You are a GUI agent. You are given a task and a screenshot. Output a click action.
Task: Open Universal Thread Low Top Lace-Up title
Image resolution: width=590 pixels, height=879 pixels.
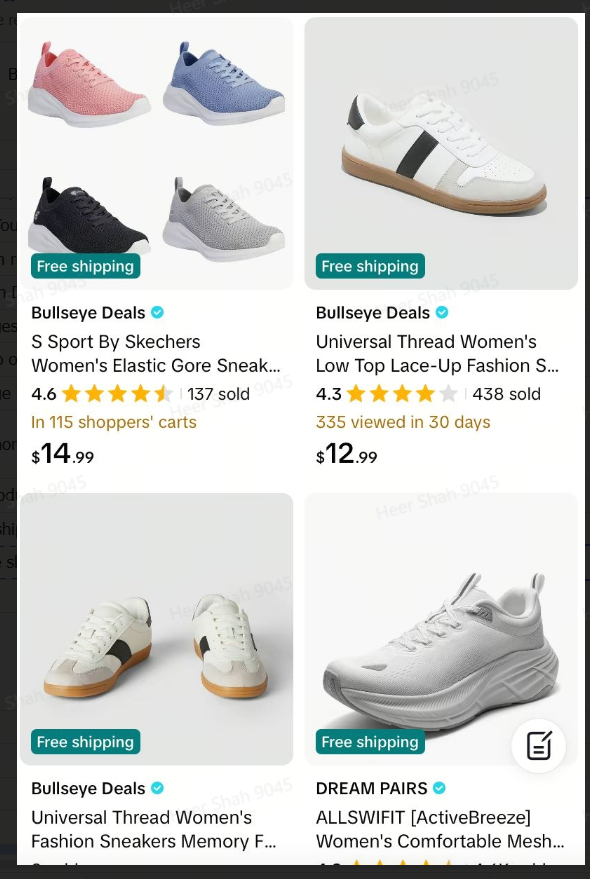pos(437,354)
